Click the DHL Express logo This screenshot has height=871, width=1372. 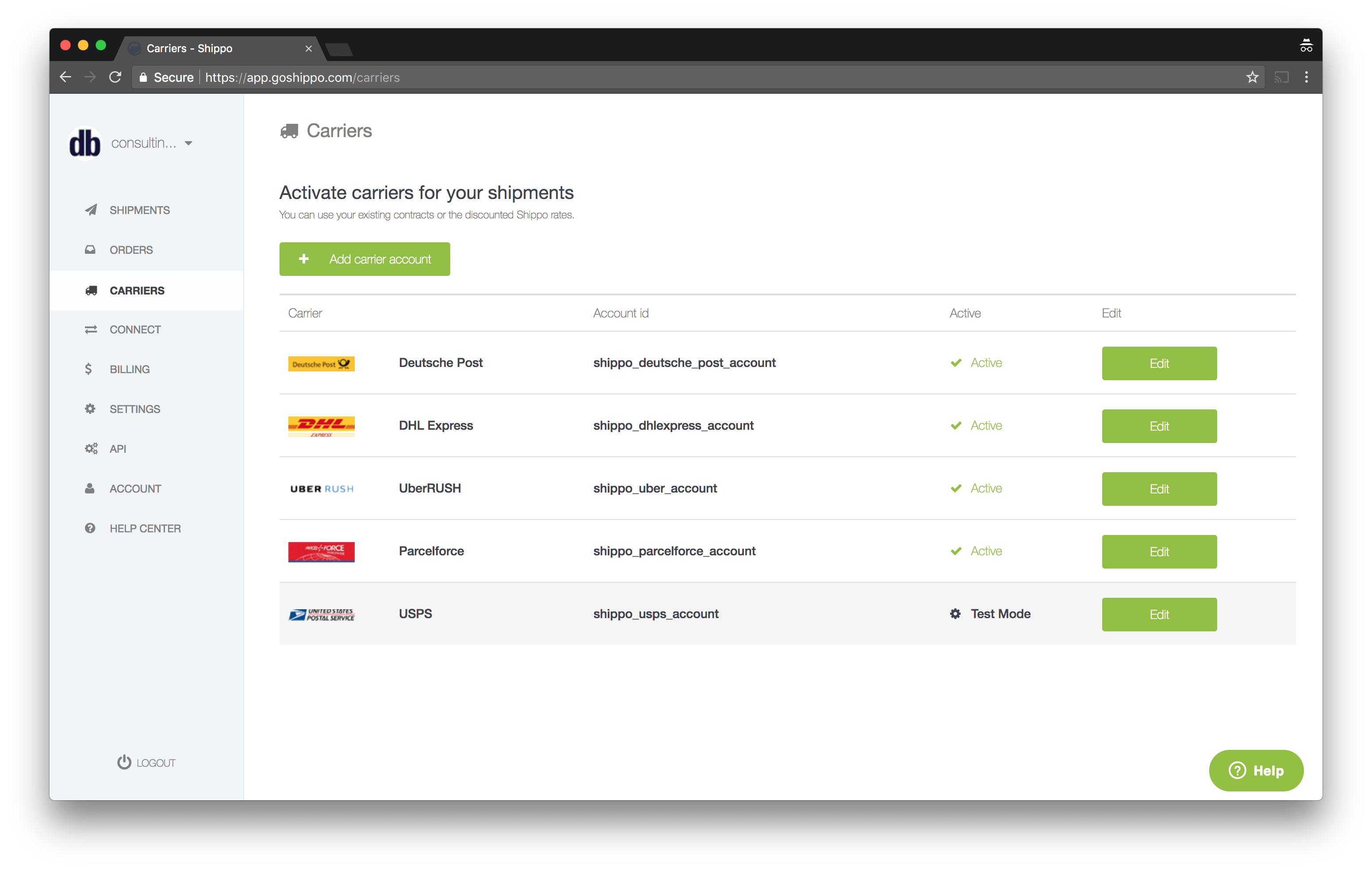coord(322,427)
